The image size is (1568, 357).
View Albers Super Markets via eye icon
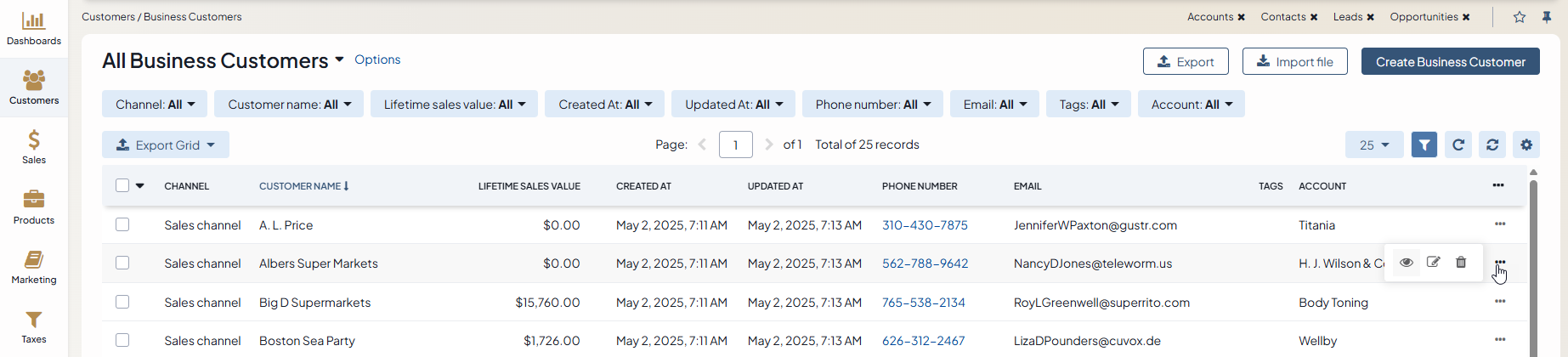pos(1407,262)
